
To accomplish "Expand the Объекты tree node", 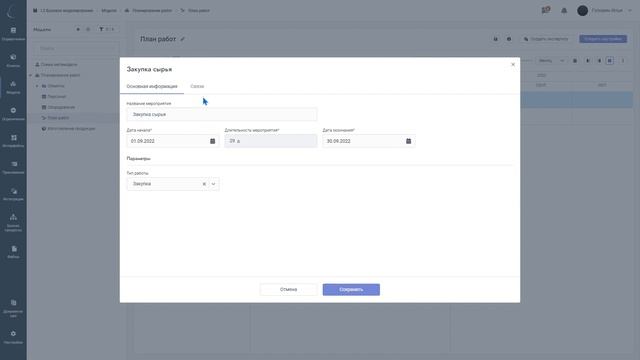I will (x=37, y=86).
